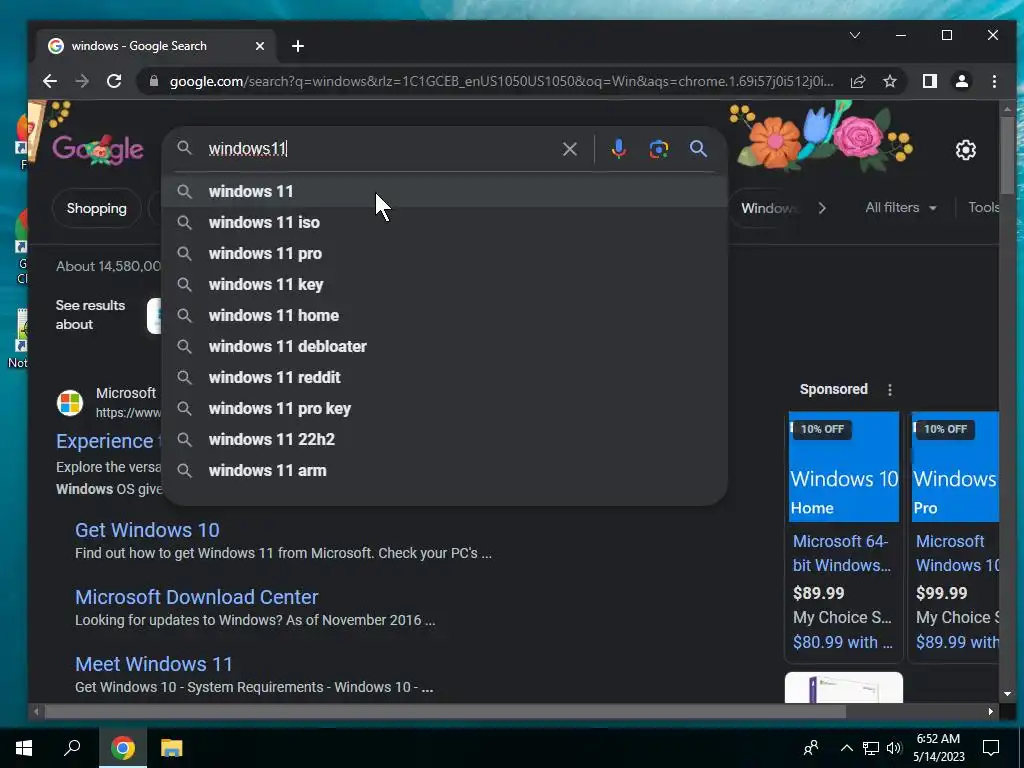Select suggestion 'windows 11'

click(x=444, y=191)
